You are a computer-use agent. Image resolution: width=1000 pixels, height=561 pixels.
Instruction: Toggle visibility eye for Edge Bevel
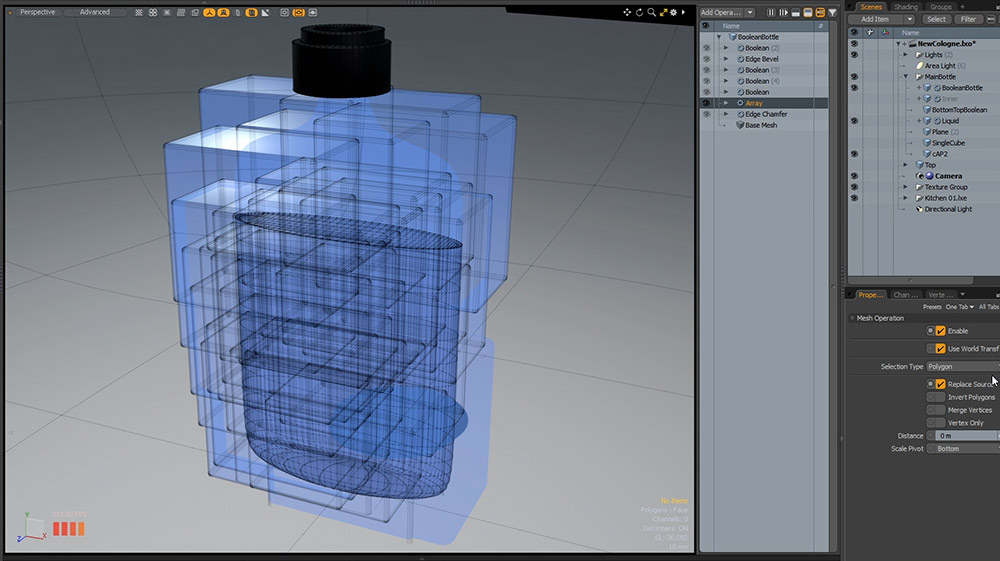[706, 59]
